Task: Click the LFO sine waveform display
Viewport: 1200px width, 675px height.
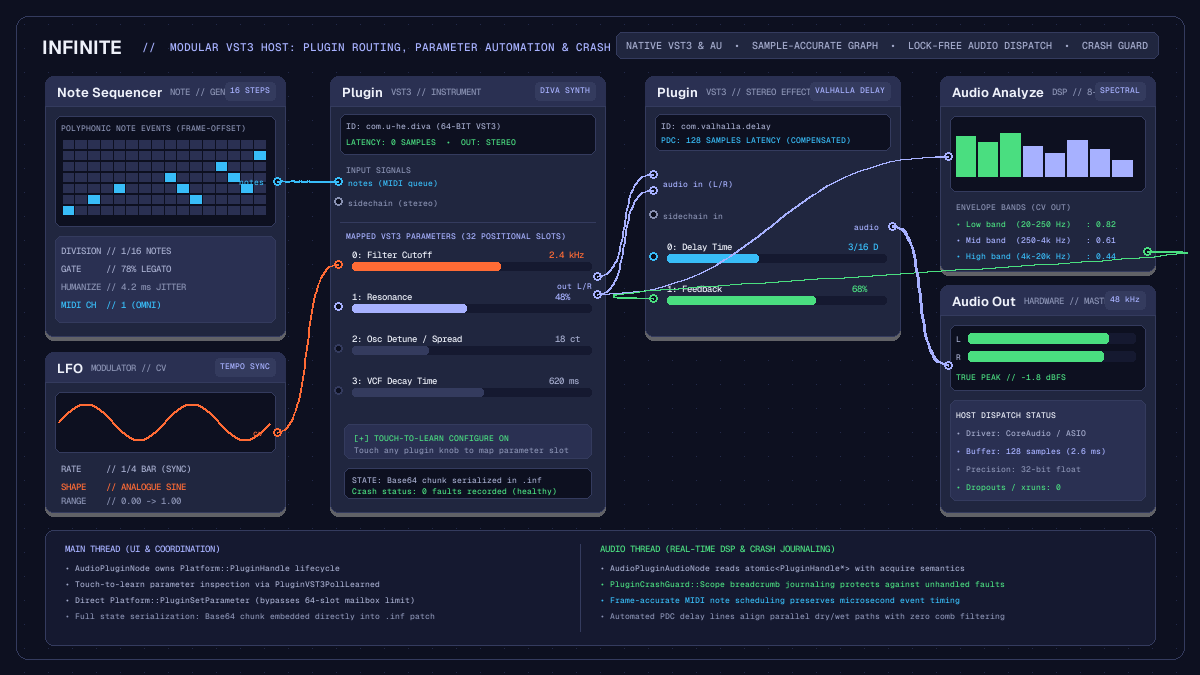Action: point(165,422)
